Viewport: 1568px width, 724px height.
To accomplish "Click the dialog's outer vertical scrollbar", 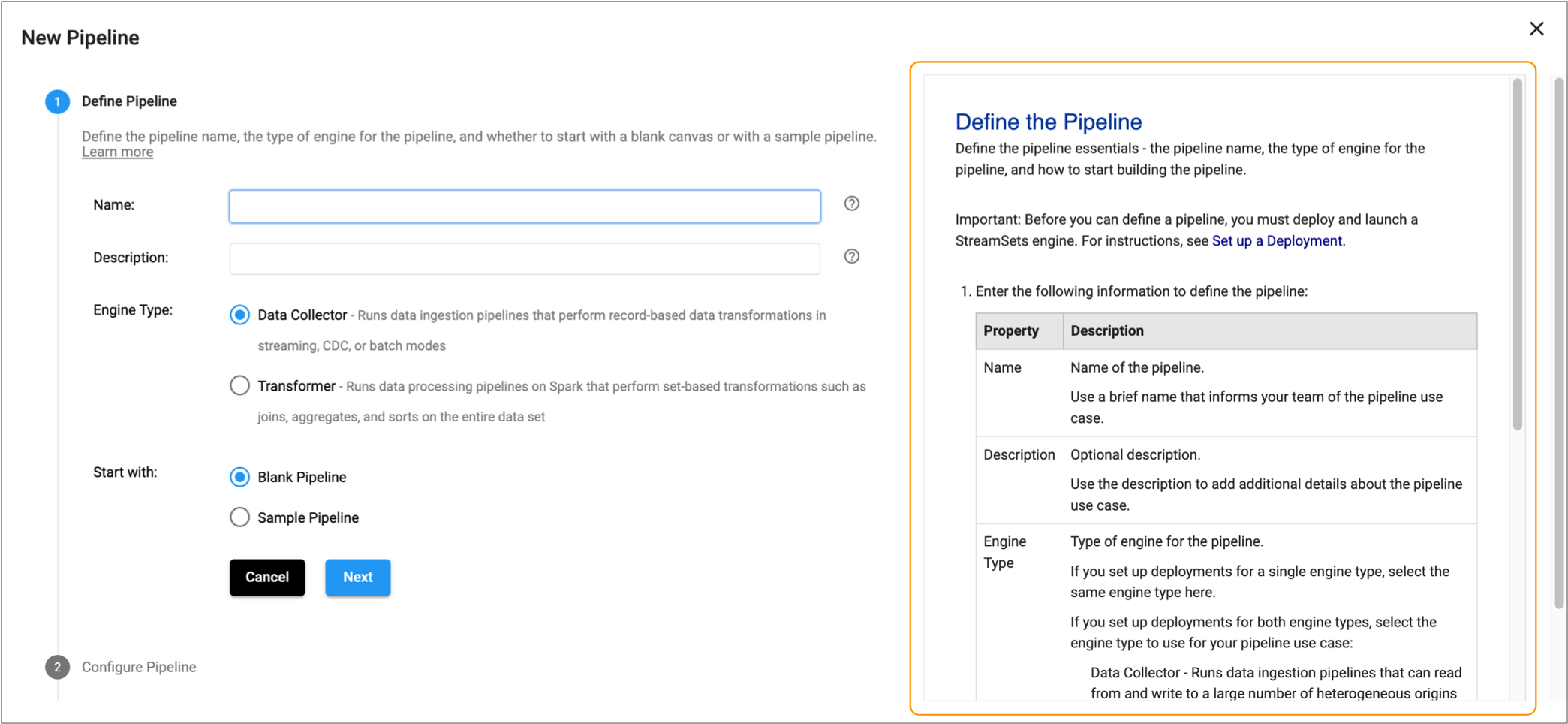I will (1558, 342).
